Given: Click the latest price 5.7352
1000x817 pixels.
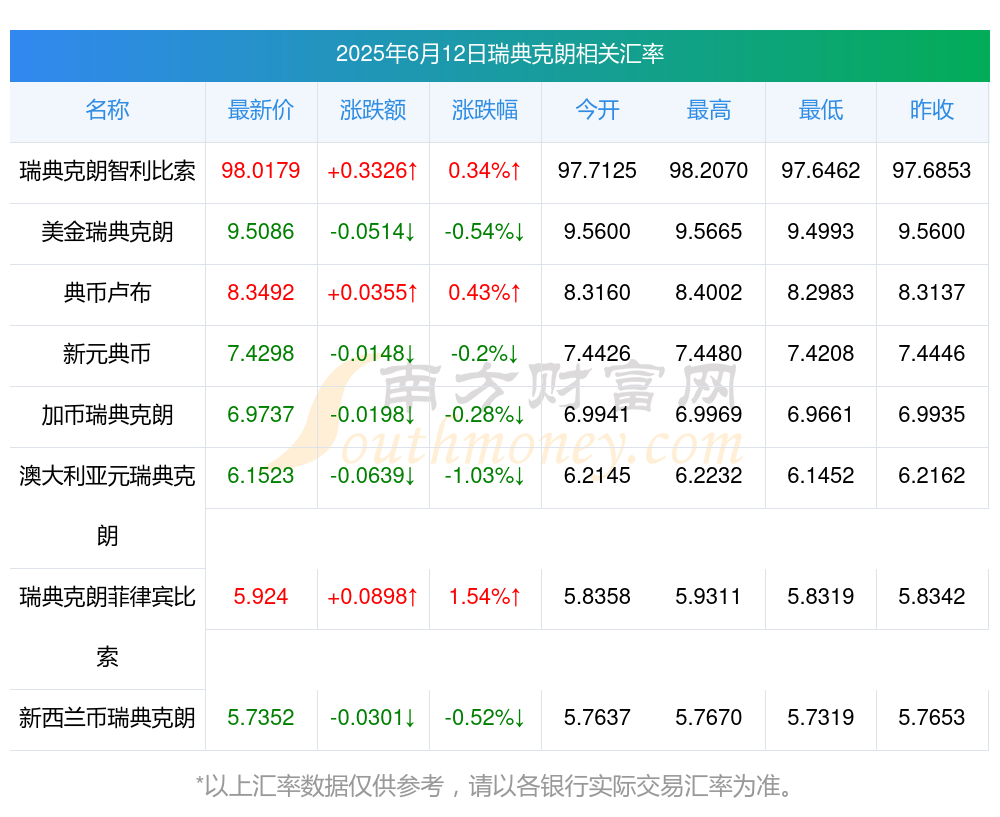Looking at the screenshot, I should [x=261, y=718].
